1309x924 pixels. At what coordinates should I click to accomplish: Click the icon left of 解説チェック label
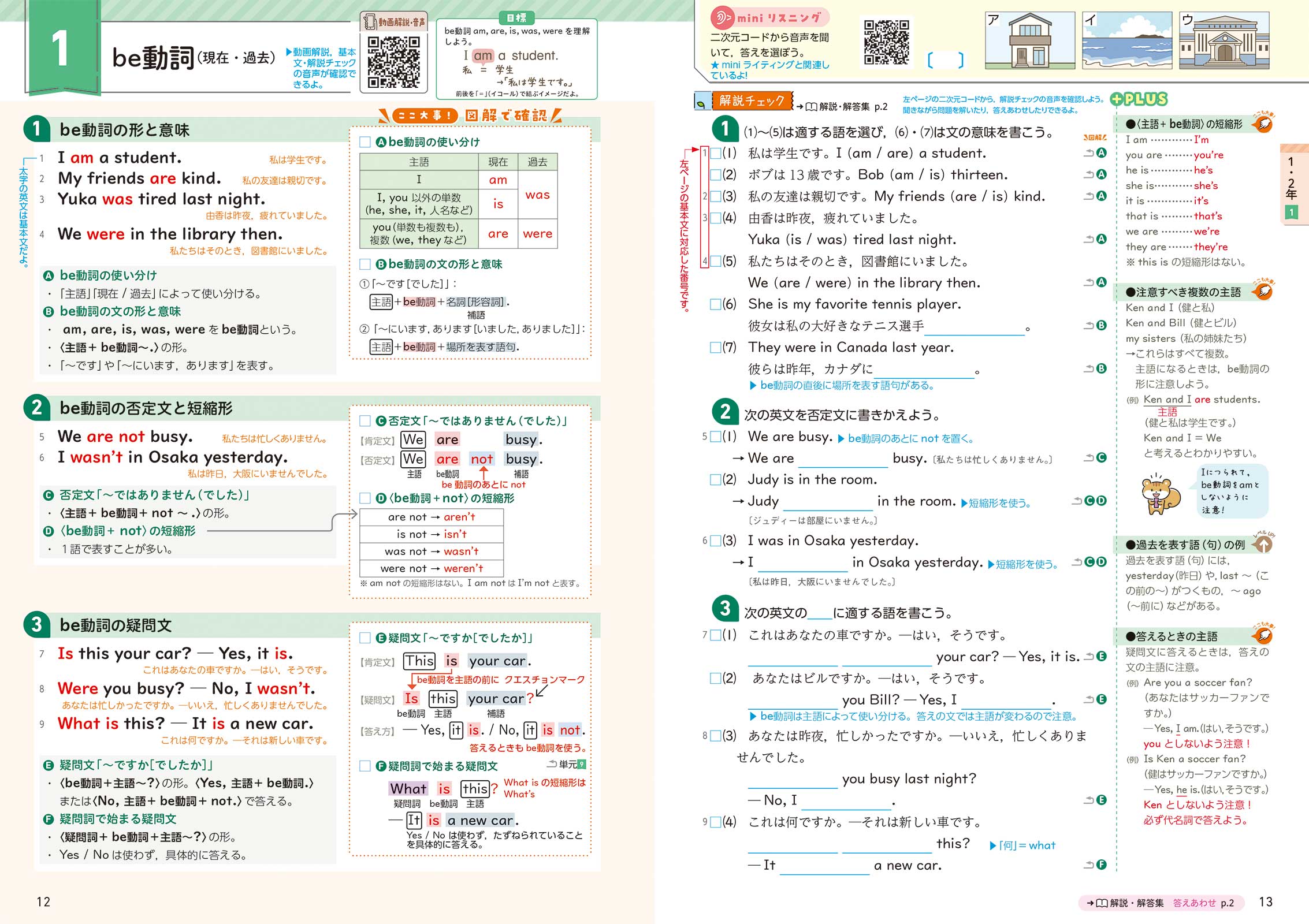click(702, 102)
